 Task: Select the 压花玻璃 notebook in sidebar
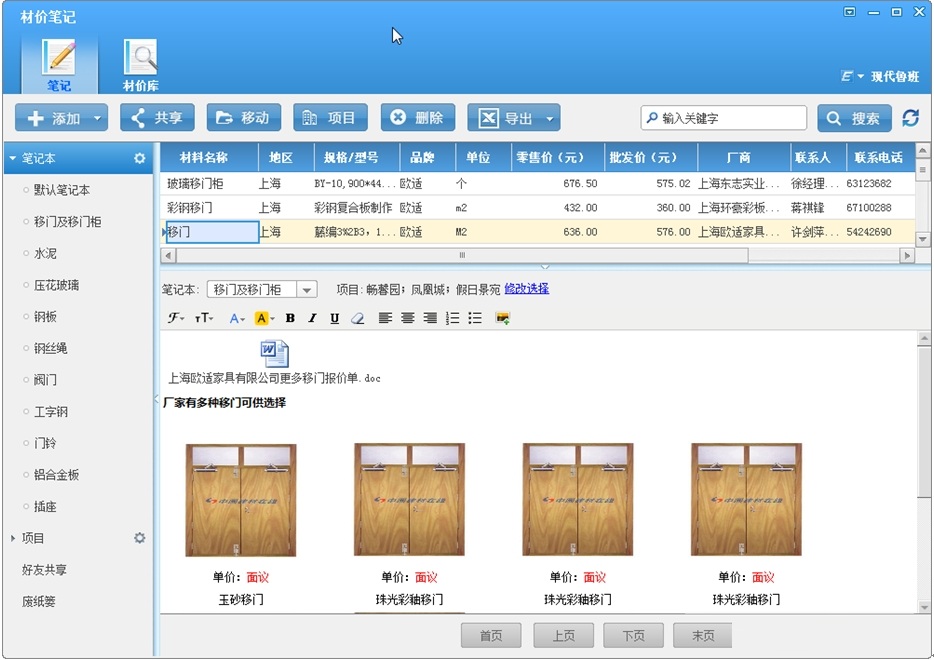pyautogui.click(x=56, y=285)
